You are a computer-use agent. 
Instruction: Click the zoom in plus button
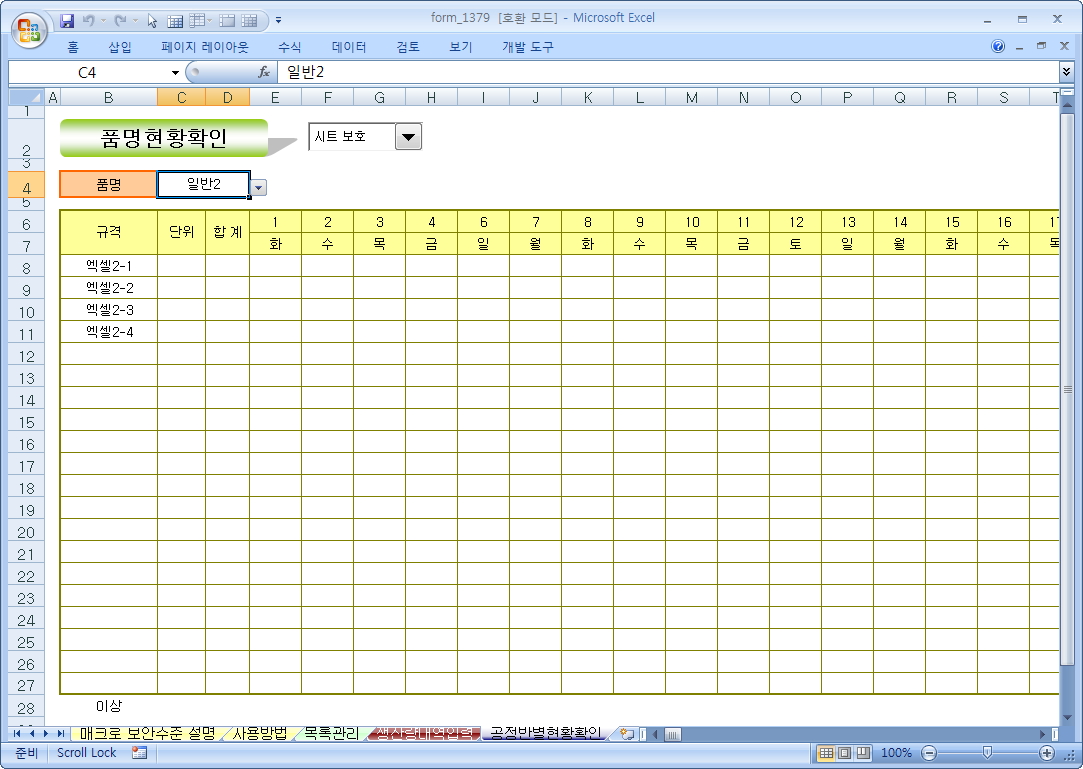(1047, 753)
